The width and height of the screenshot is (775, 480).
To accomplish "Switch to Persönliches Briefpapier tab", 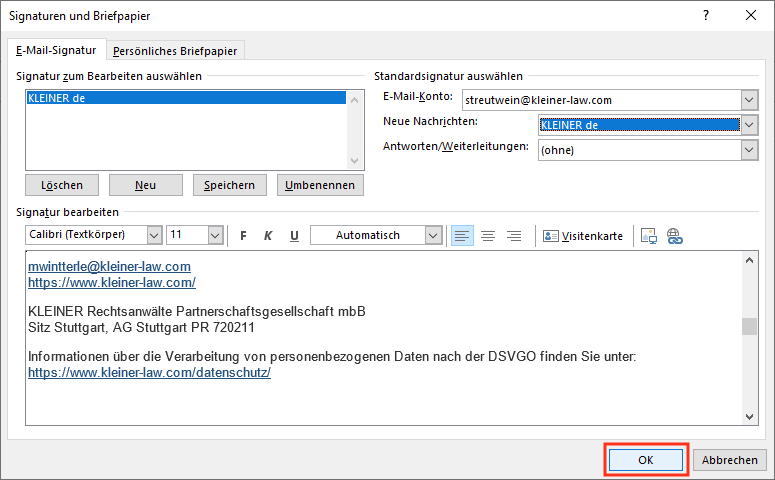I will pyautogui.click(x=176, y=51).
